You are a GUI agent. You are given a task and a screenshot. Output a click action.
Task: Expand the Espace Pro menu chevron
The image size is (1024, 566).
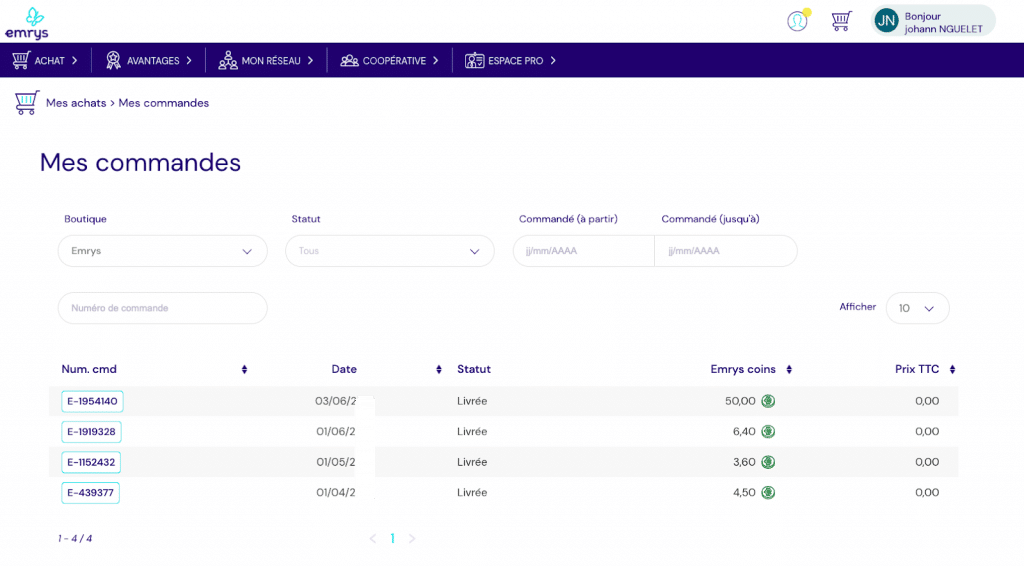click(x=553, y=60)
